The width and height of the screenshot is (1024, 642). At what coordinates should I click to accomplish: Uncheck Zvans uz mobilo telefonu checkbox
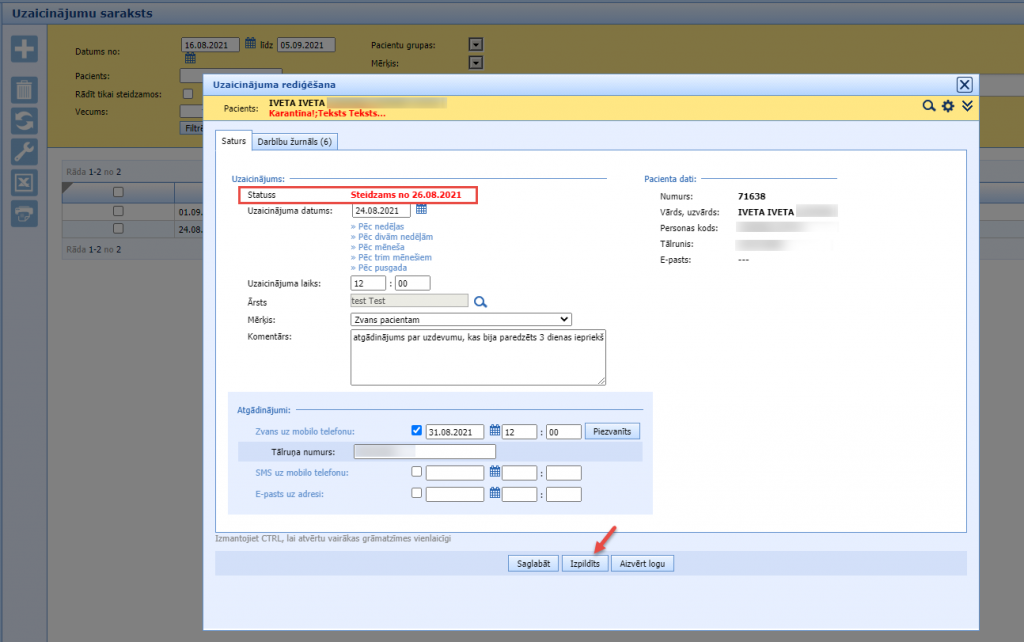coord(417,431)
